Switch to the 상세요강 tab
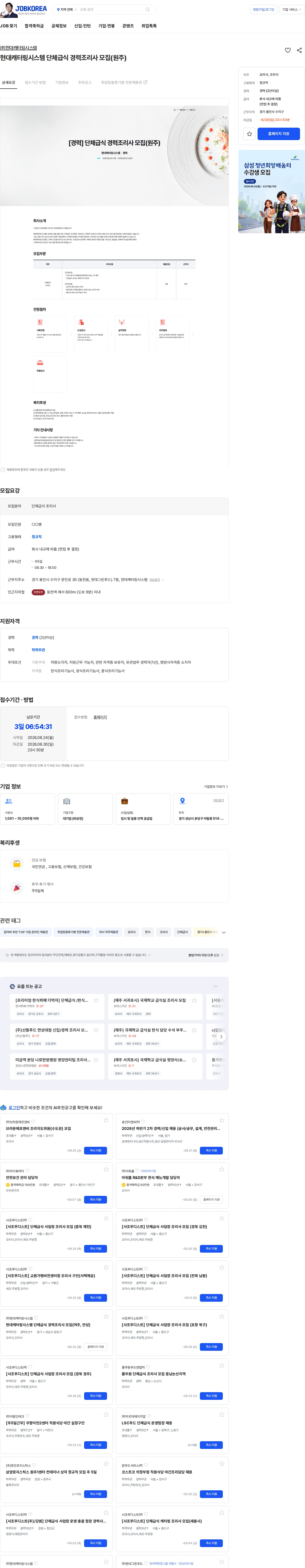 click(x=9, y=83)
